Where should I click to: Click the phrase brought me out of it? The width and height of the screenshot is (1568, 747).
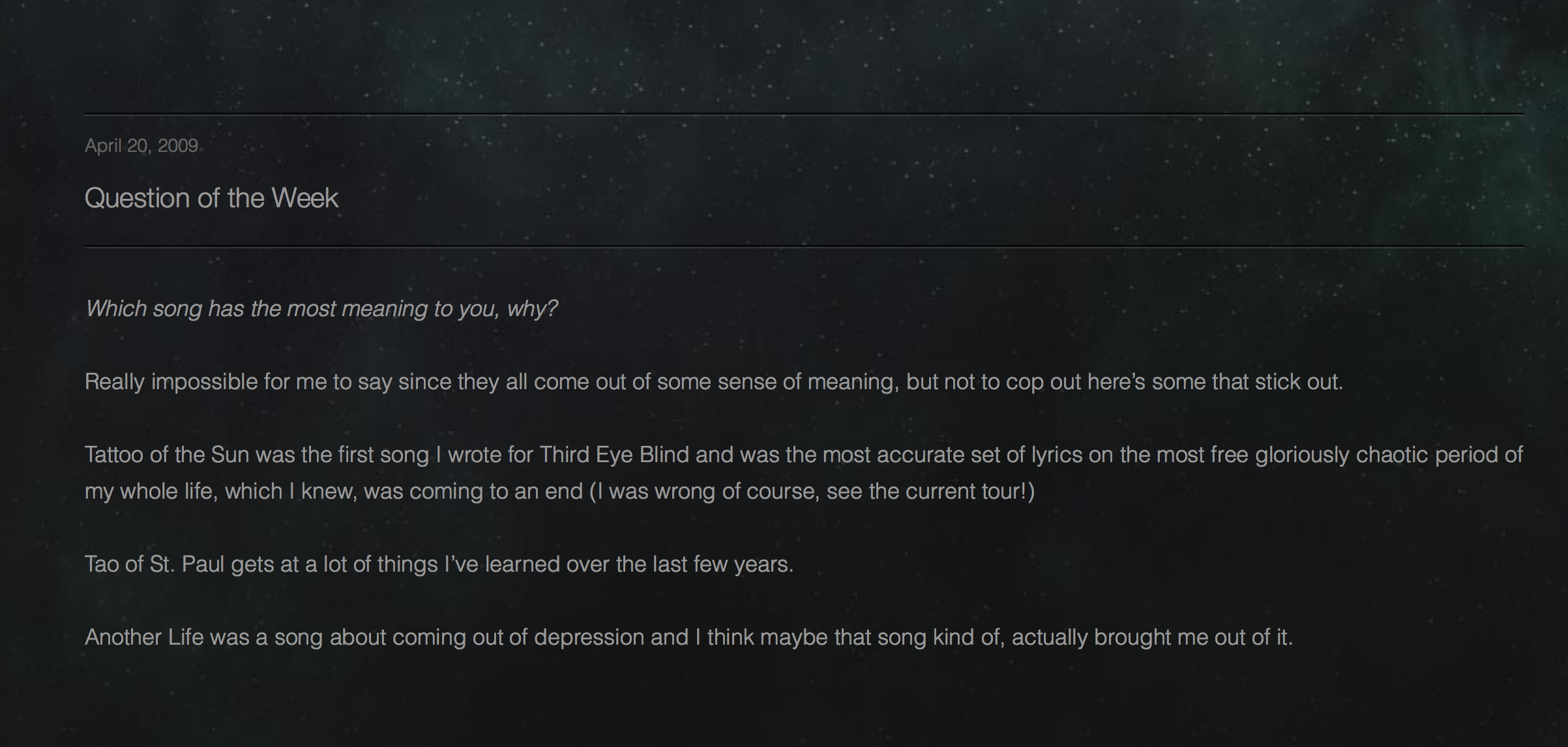point(1192,637)
